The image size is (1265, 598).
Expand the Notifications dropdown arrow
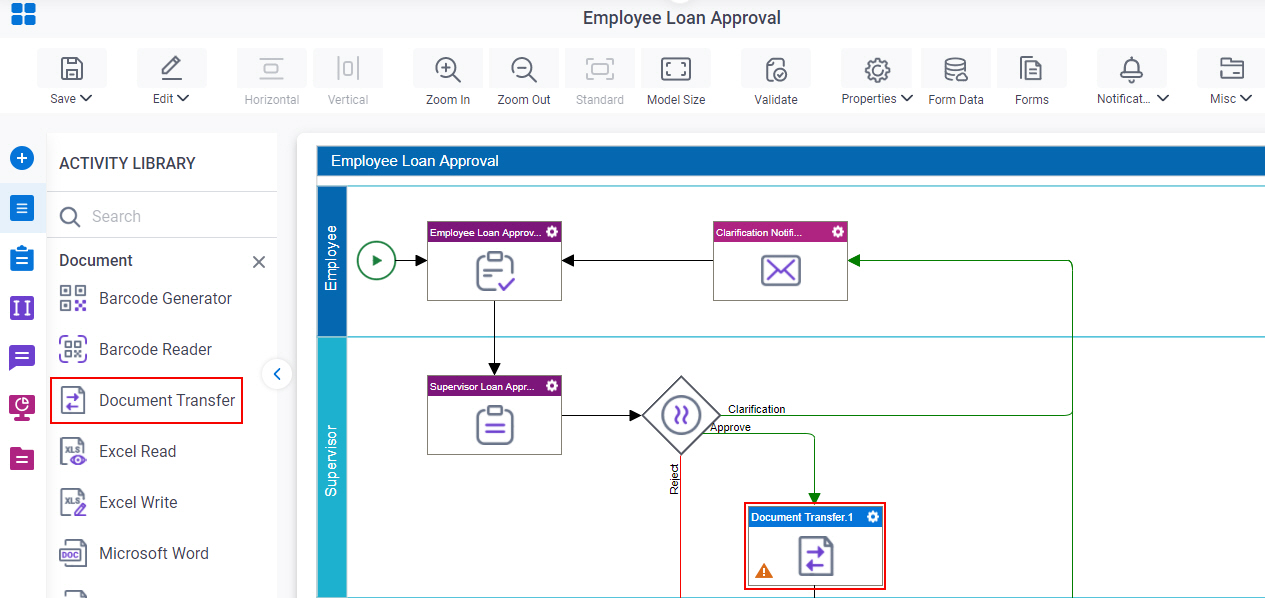coord(1163,98)
